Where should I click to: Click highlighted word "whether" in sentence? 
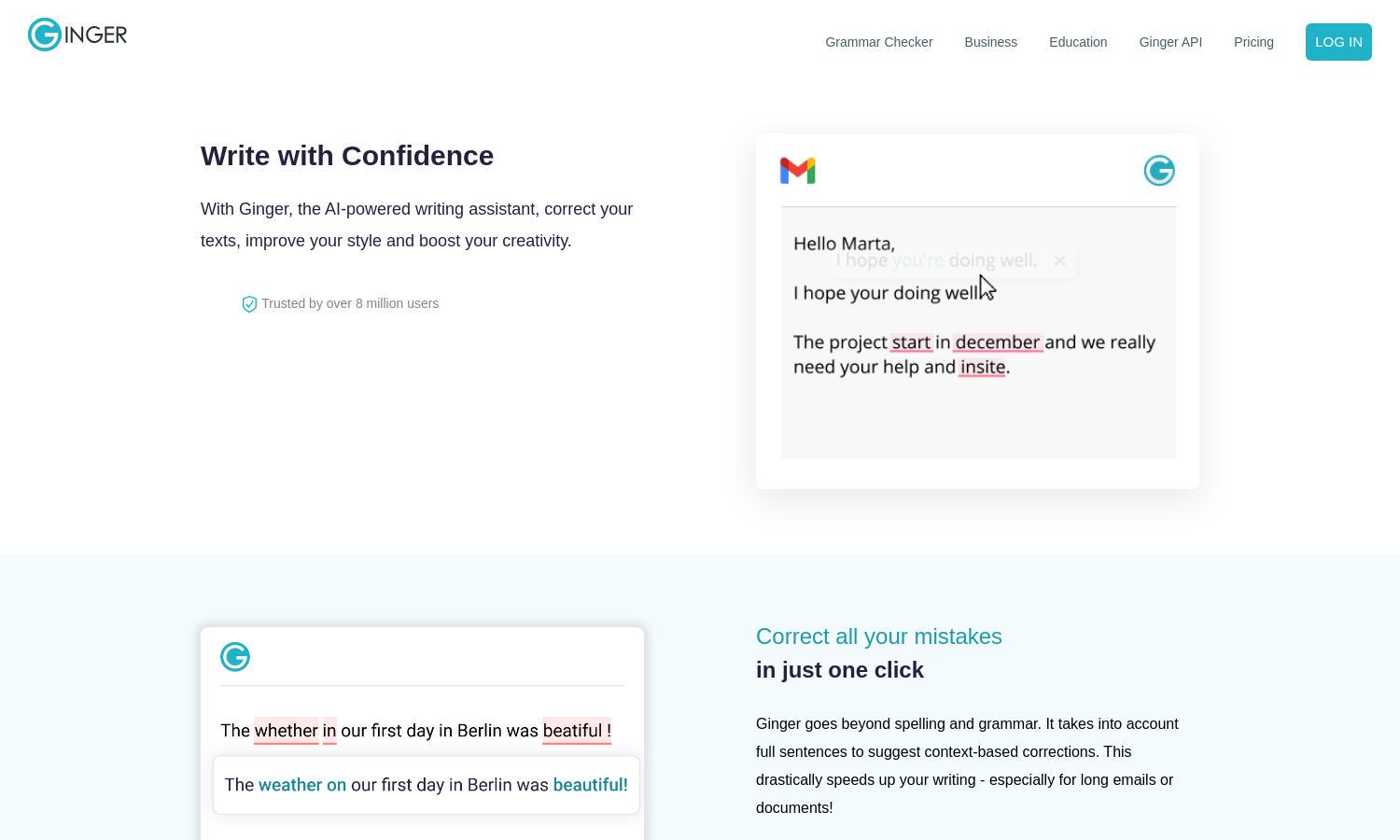tap(287, 731)
